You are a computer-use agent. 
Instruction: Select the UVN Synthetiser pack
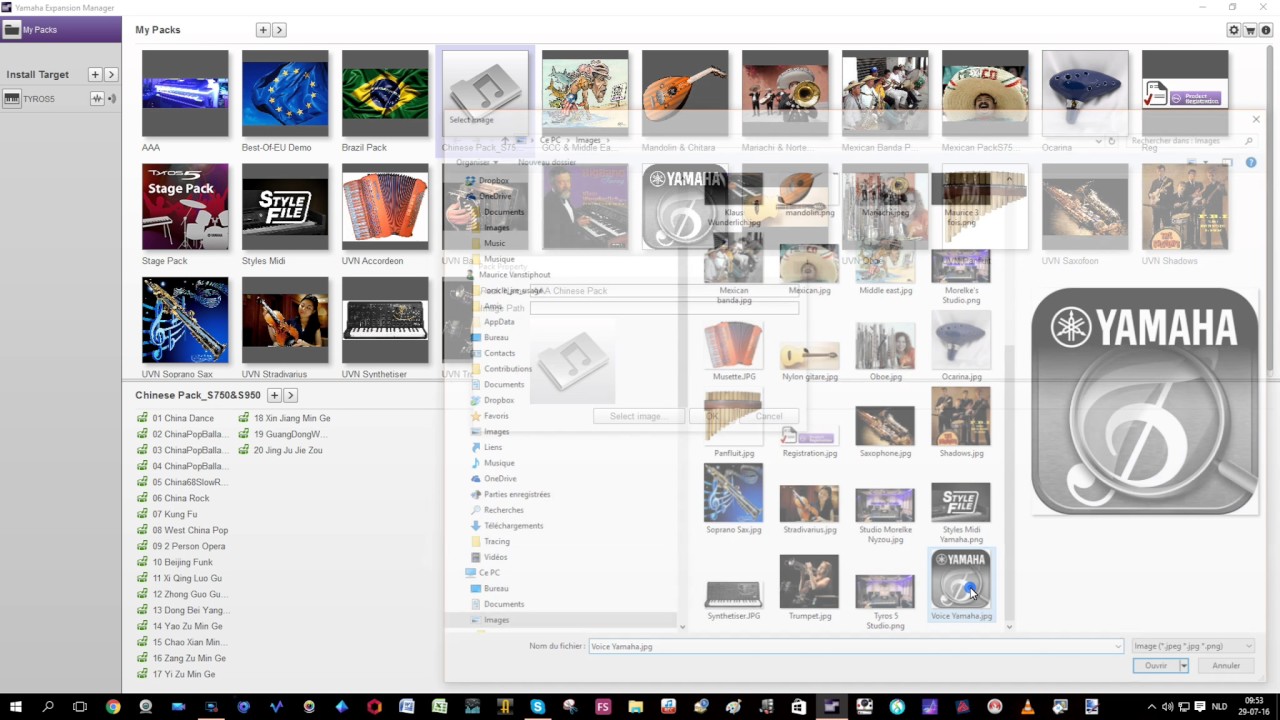(x=385, y=320)
